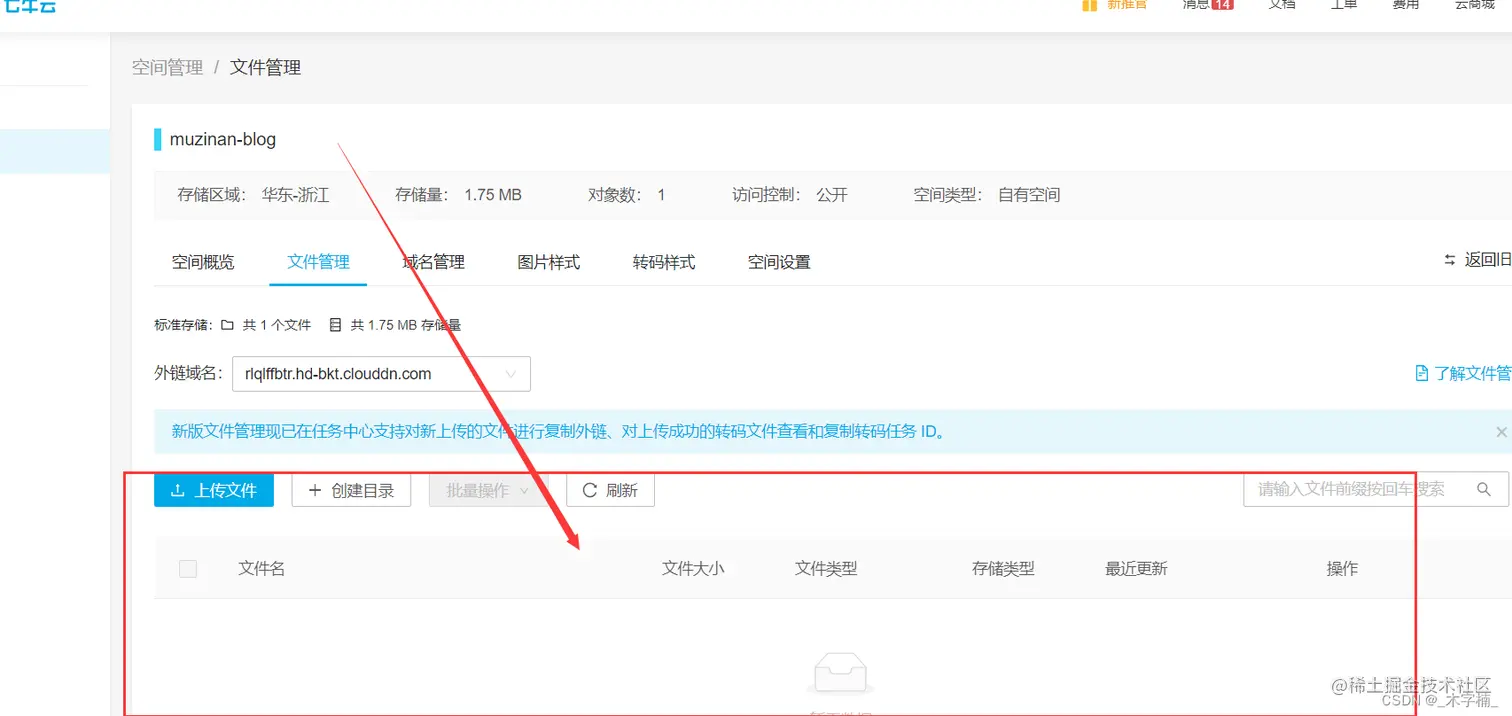Click the 操作 column header

1342,568
